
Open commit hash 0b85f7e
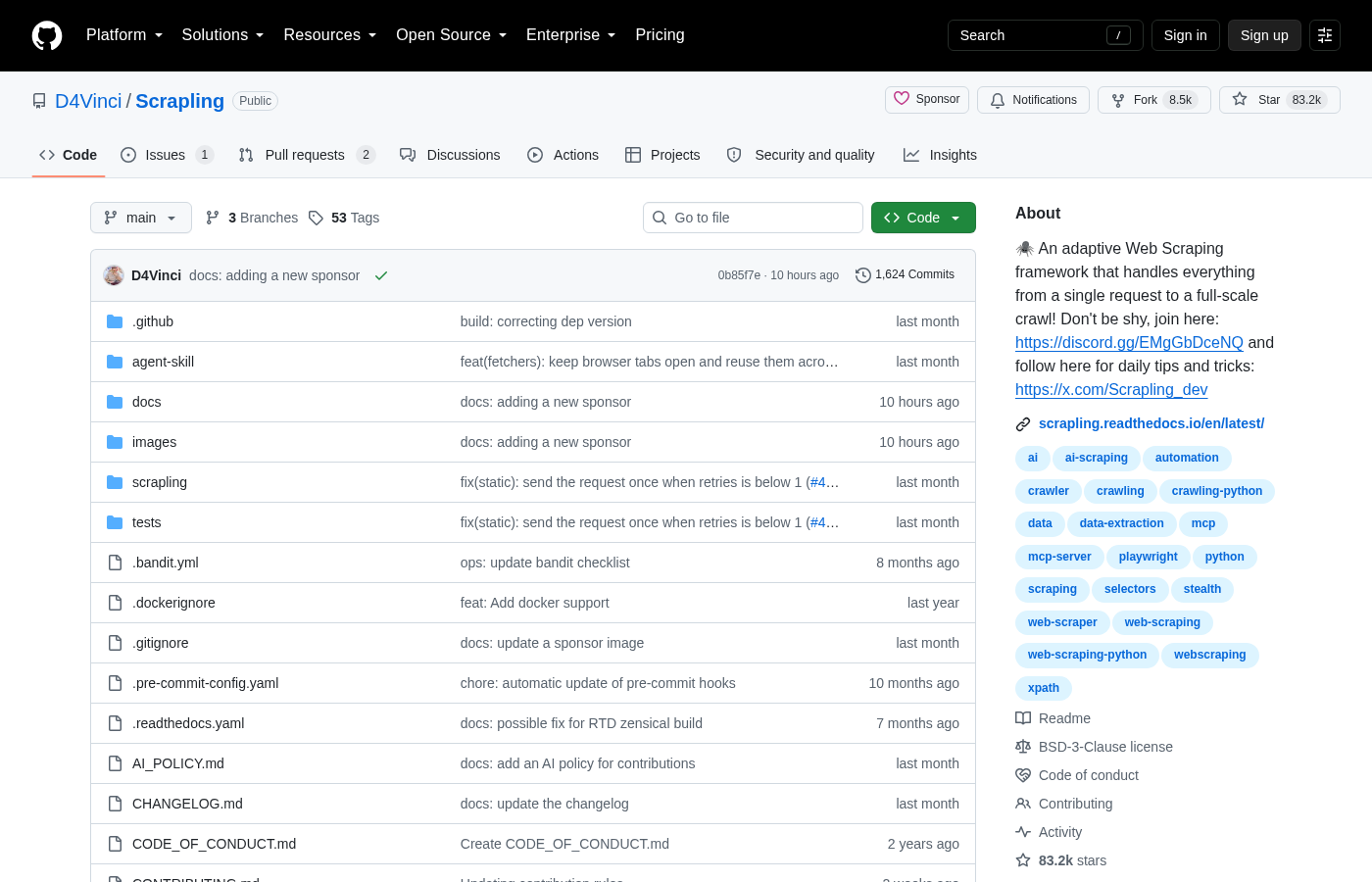click(x=739, y=275)
